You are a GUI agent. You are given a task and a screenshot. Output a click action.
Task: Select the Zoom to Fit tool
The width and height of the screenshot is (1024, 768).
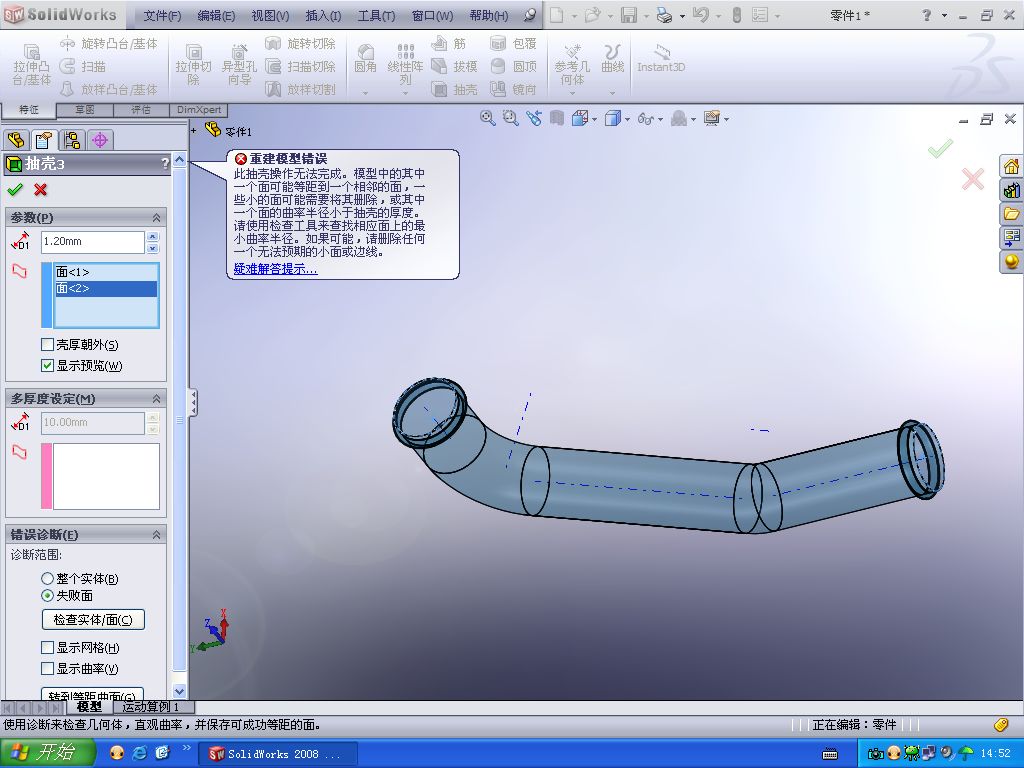click(487, 118)
